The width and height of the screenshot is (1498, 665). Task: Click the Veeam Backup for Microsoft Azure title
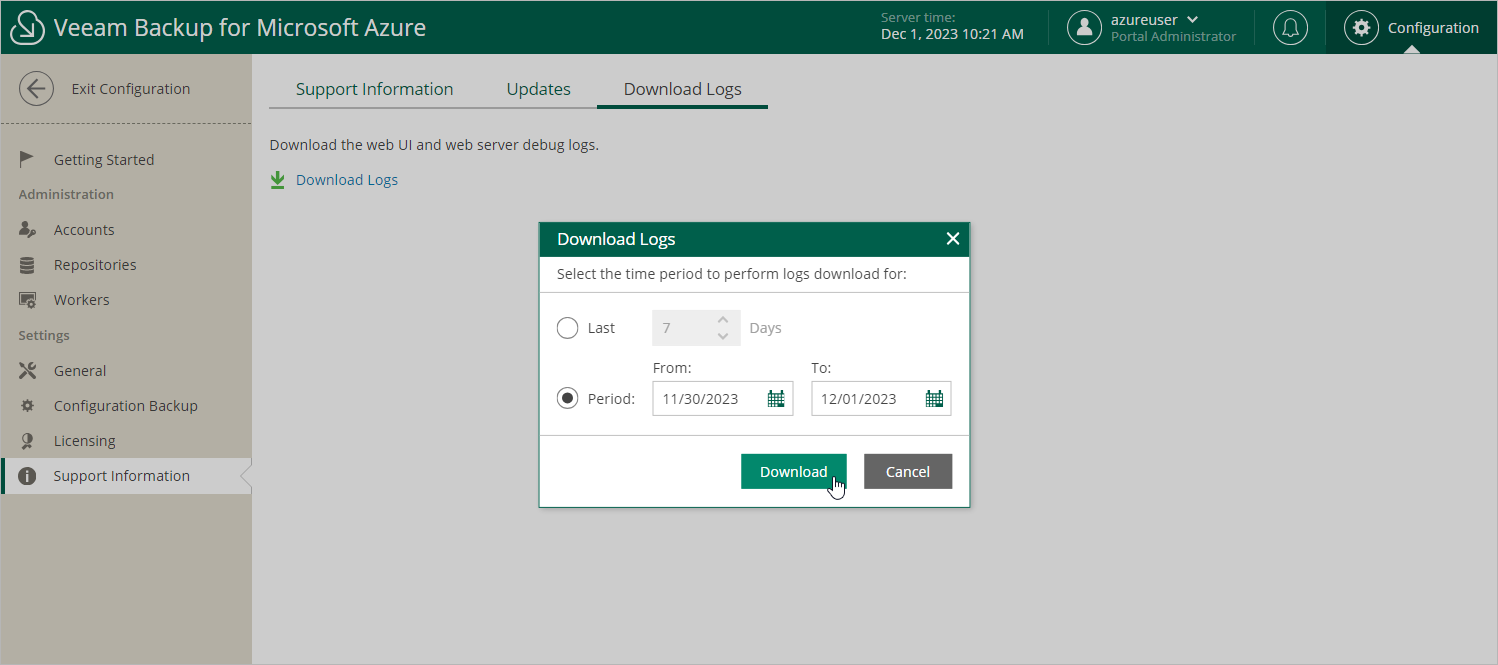(x=240, y=27)
